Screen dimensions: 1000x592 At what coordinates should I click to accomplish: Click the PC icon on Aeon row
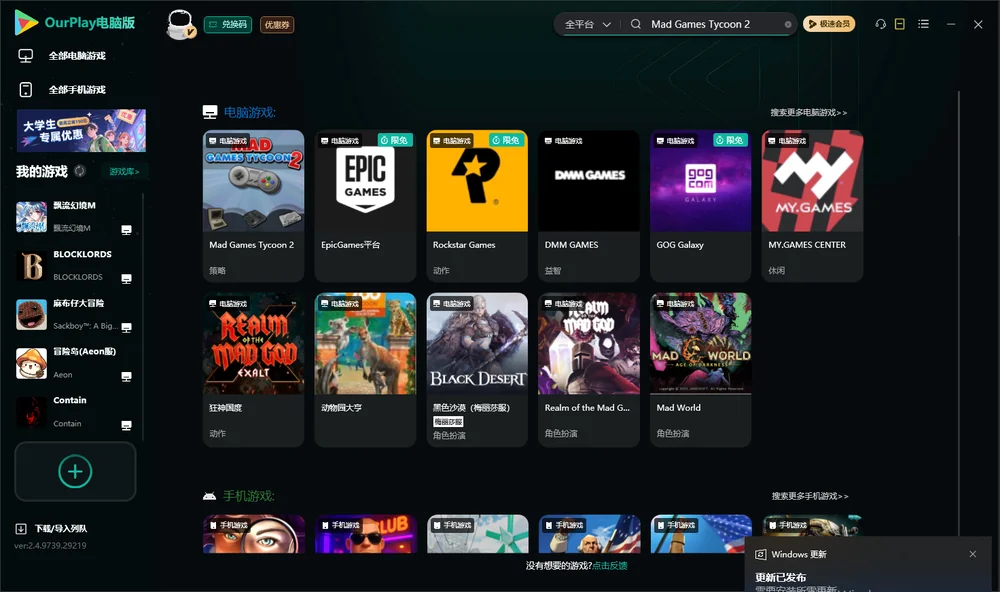tap(126, 376)
